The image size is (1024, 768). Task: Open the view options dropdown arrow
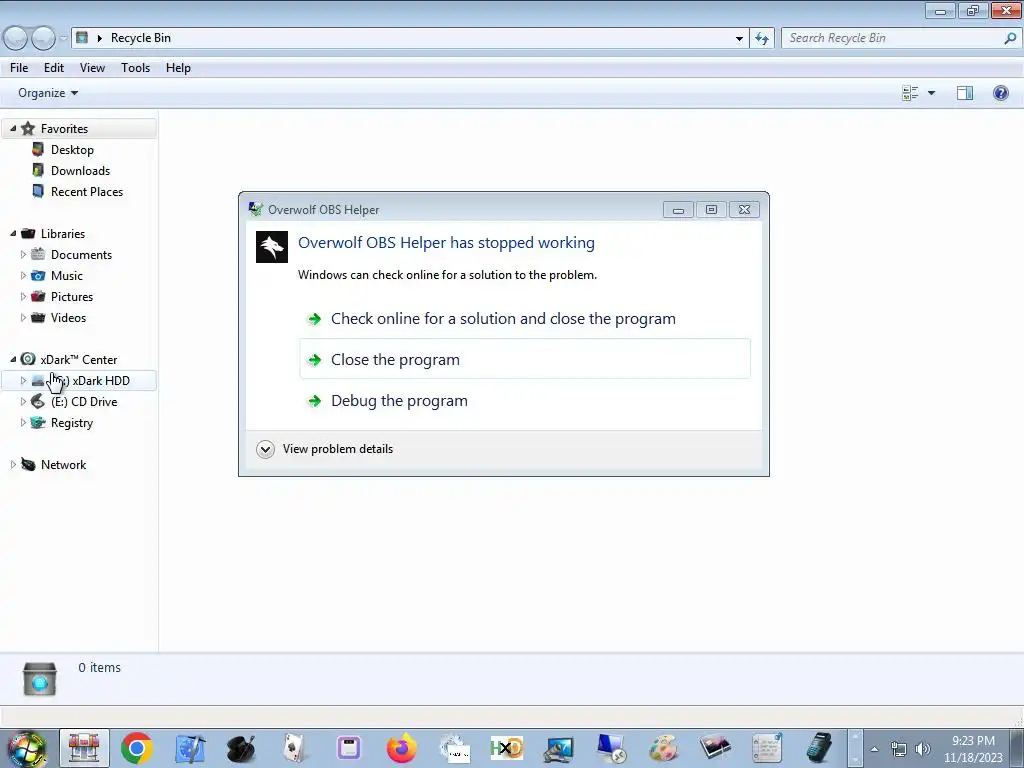(x=931, y=93)
